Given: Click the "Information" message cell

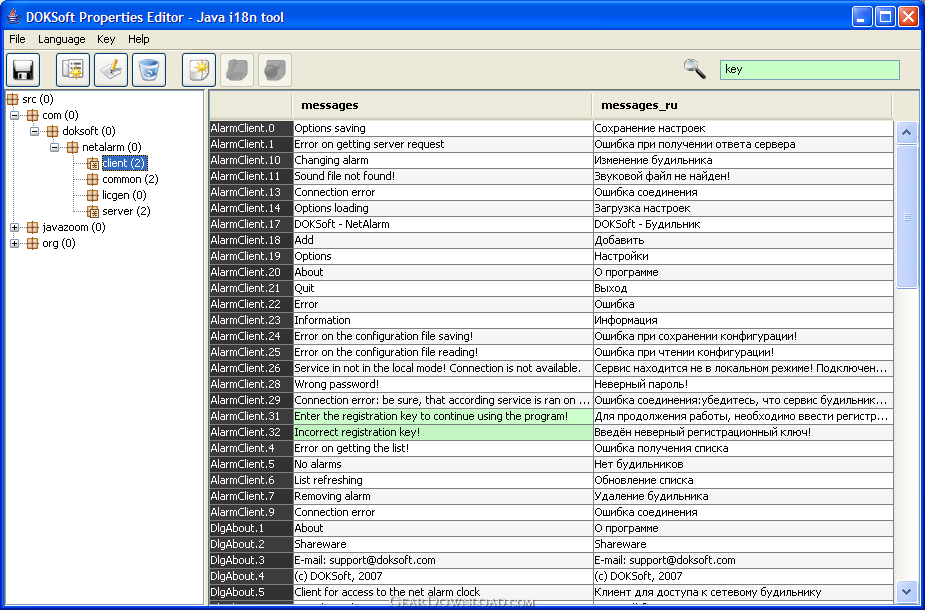Looking at the screenshot, I should pos(443,320).
